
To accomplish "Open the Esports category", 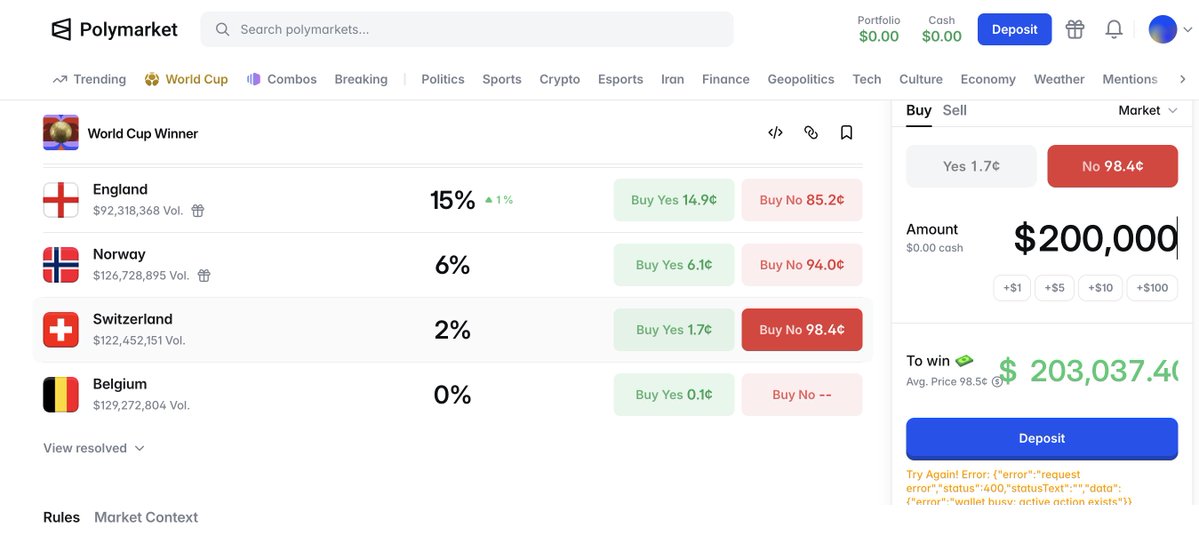I will (x=620, y=79).
